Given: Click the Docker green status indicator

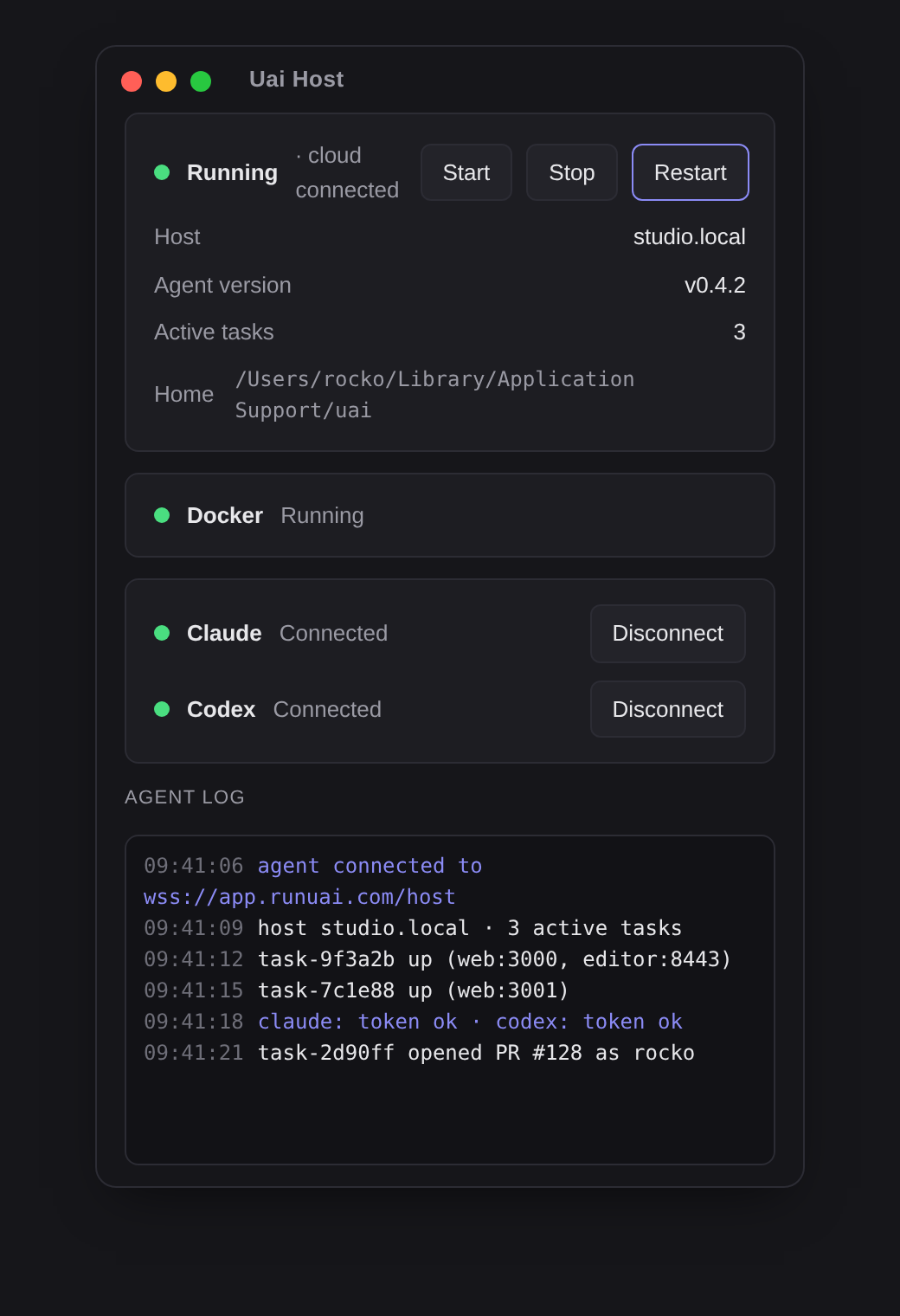Looking at the screenshot, I should coord(162,515).
